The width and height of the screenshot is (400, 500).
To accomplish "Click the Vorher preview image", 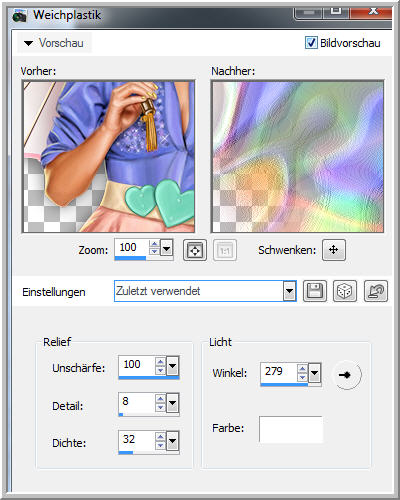I will click(x=109, y=157).
